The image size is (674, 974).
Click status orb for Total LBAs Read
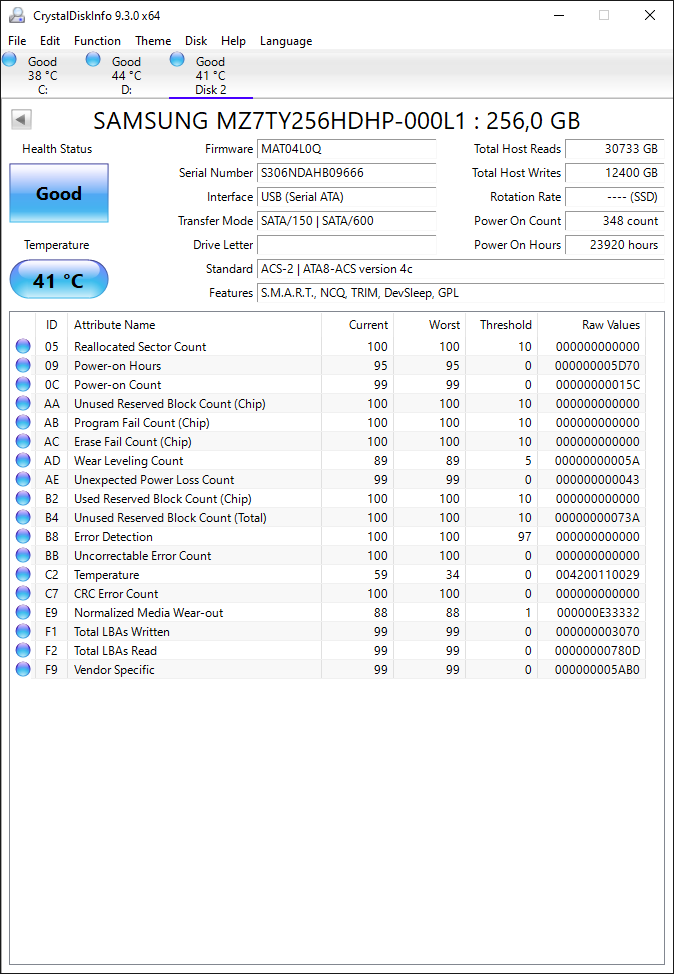pos(23,650)
